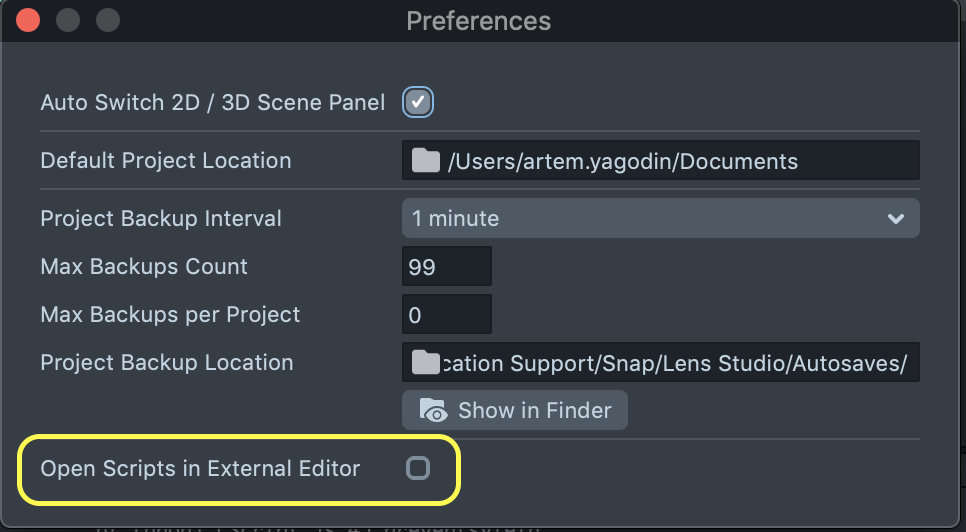
Task: Click the Auto Switch 2D / 3D Scene Panel label
Action: coord(212,103)
